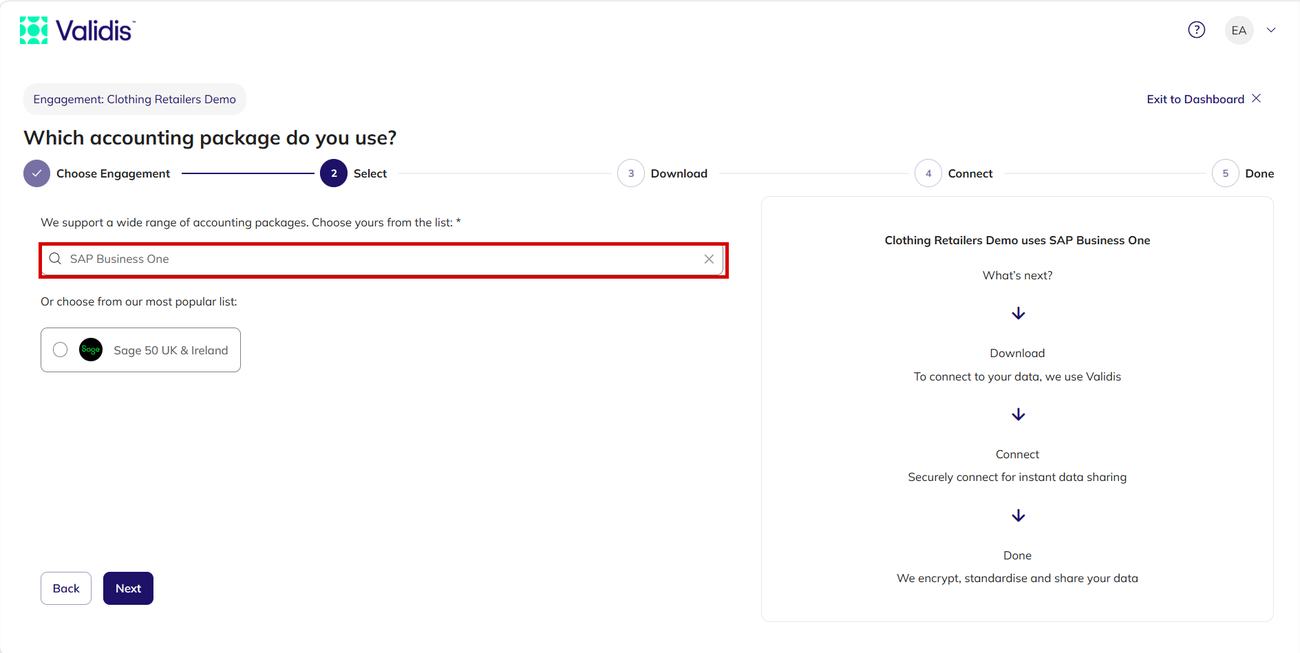Clear the SAP Business One search entry
The width and height of the screenshot is (1300, 653).
709,259
